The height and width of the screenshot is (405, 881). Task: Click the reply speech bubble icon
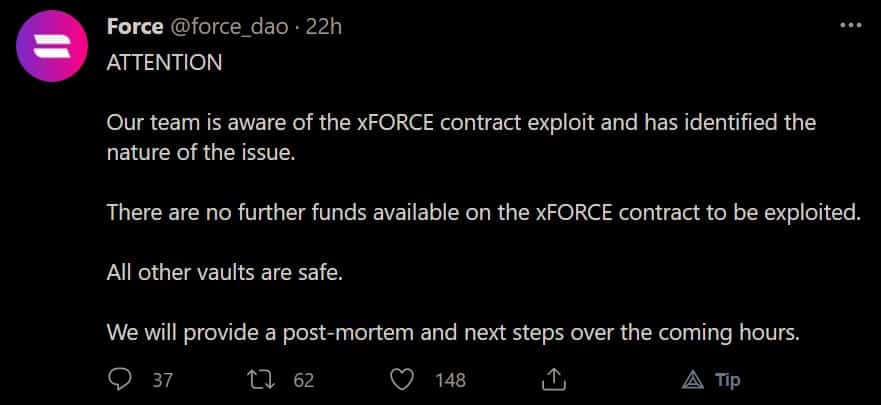click(x=119, y=380)
